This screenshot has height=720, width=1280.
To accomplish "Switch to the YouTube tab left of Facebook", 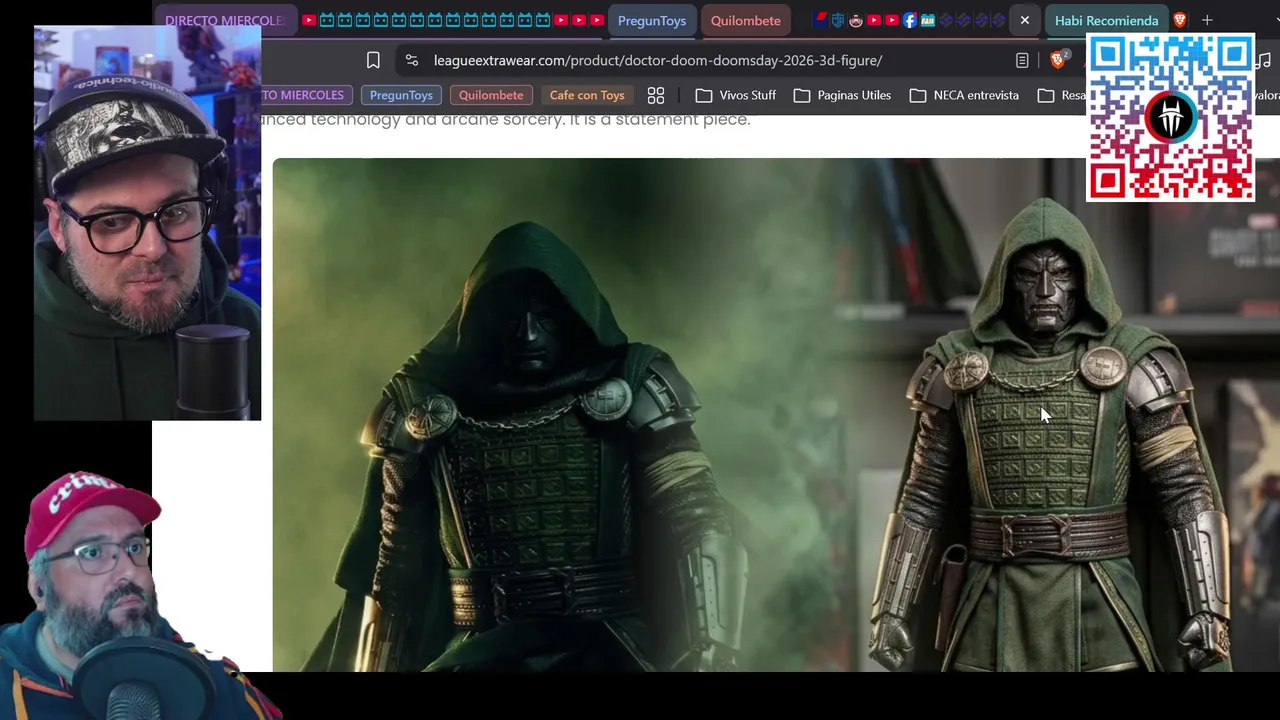I will (x=891, y=20).
